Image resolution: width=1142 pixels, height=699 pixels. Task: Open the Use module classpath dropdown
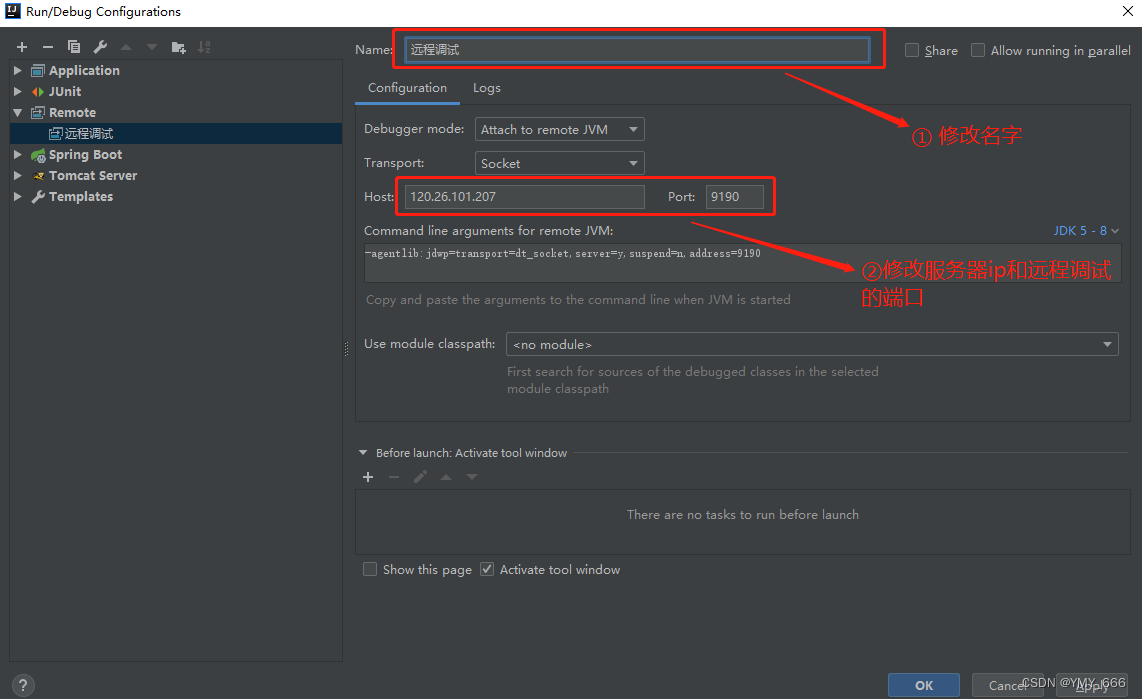click(x=811, y=344)
